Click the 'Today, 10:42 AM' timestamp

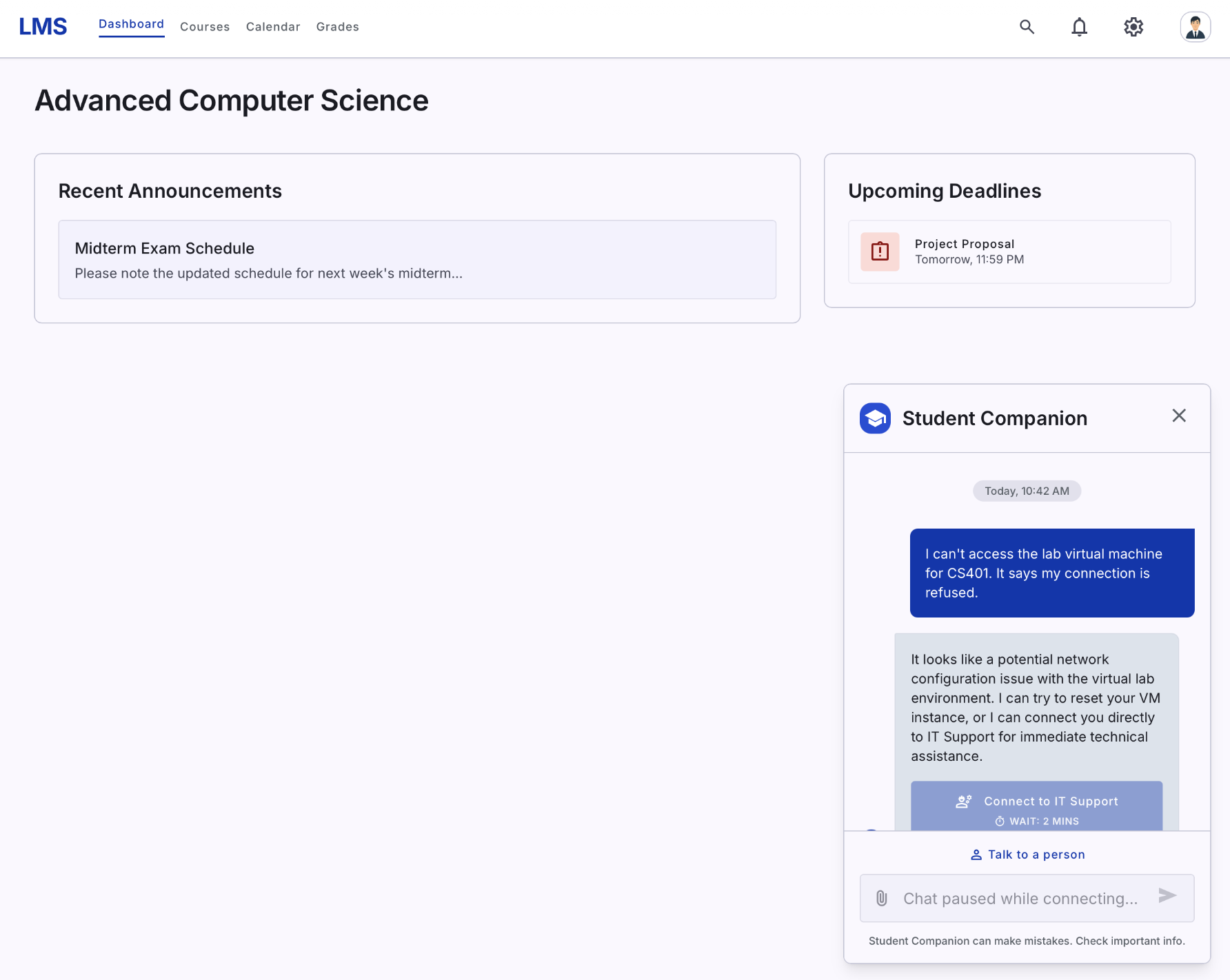pos(1027,491)
